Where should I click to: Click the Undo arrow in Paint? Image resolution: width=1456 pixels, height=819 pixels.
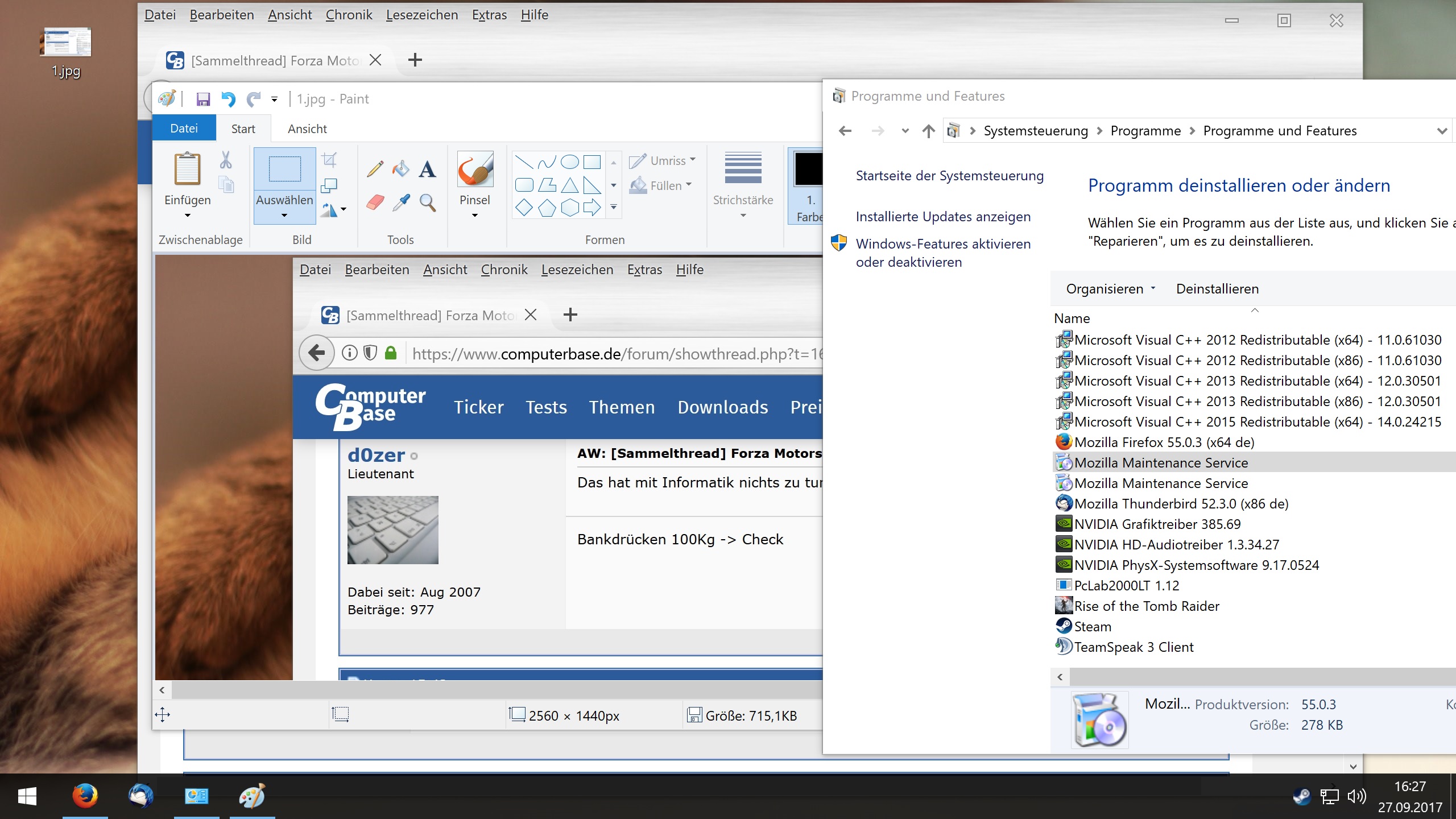point(228,100)
